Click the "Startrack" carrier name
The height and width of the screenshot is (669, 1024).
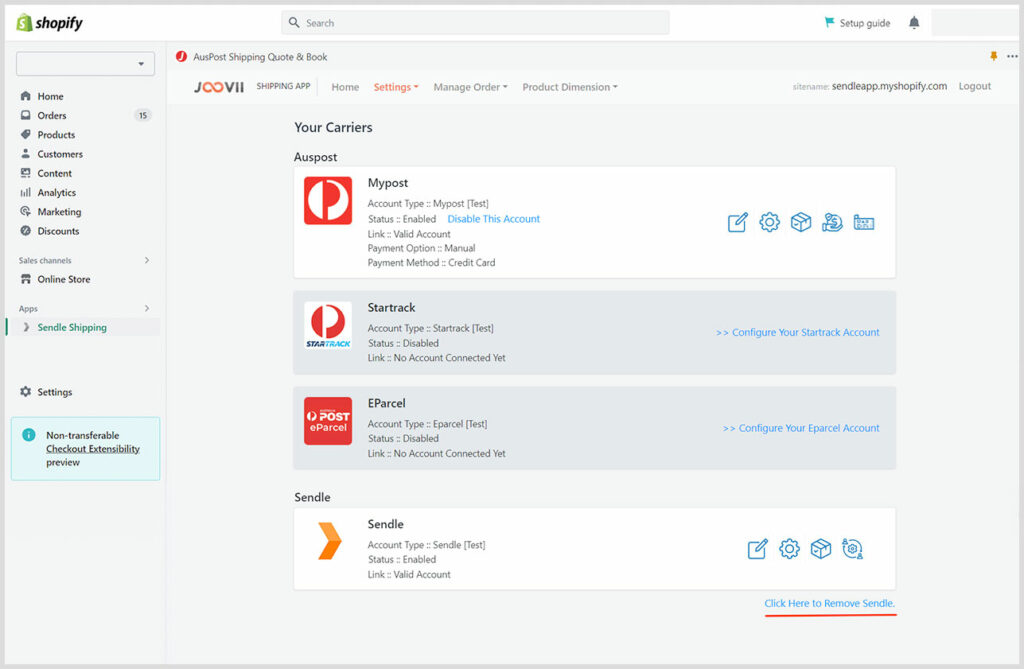[x=391, y=308]
